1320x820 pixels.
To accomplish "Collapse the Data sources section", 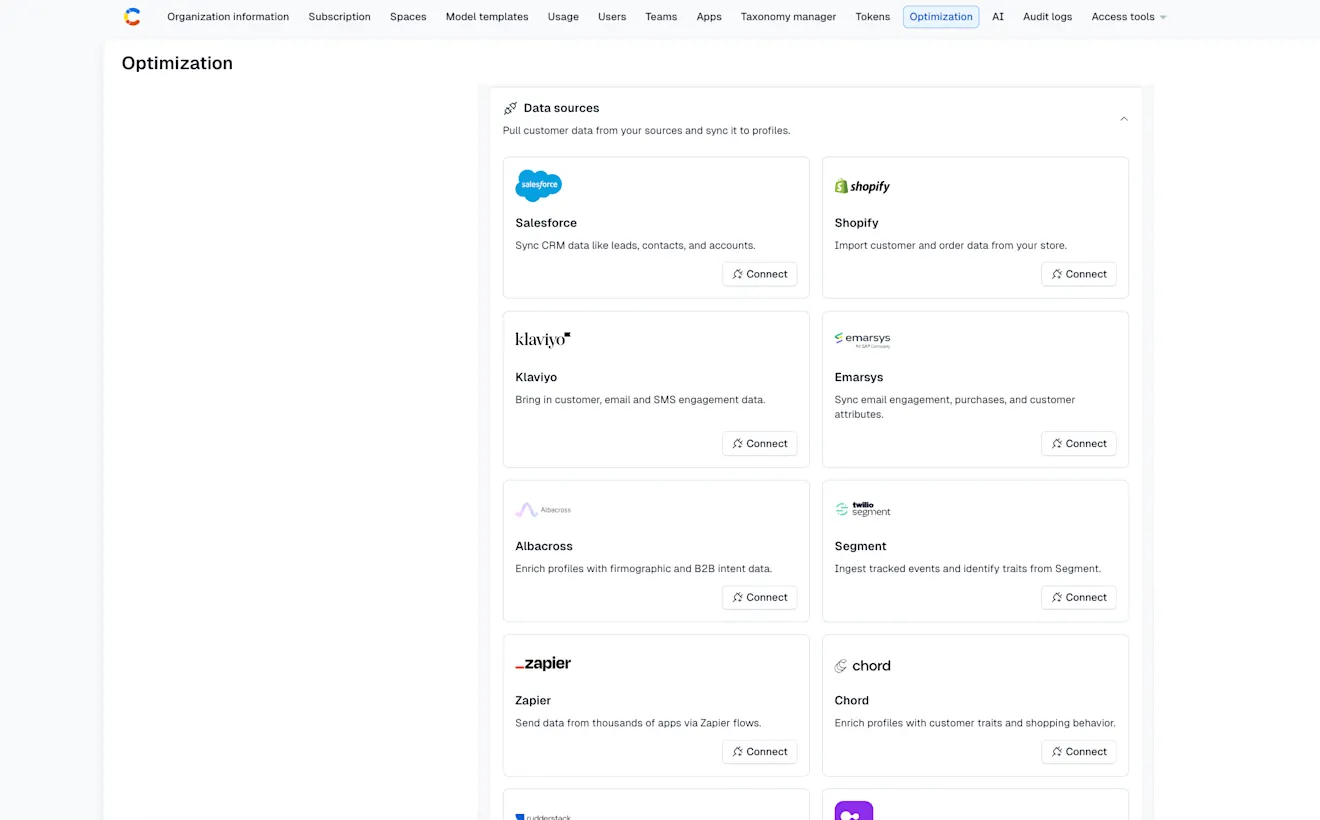I will coord(1123,117).
